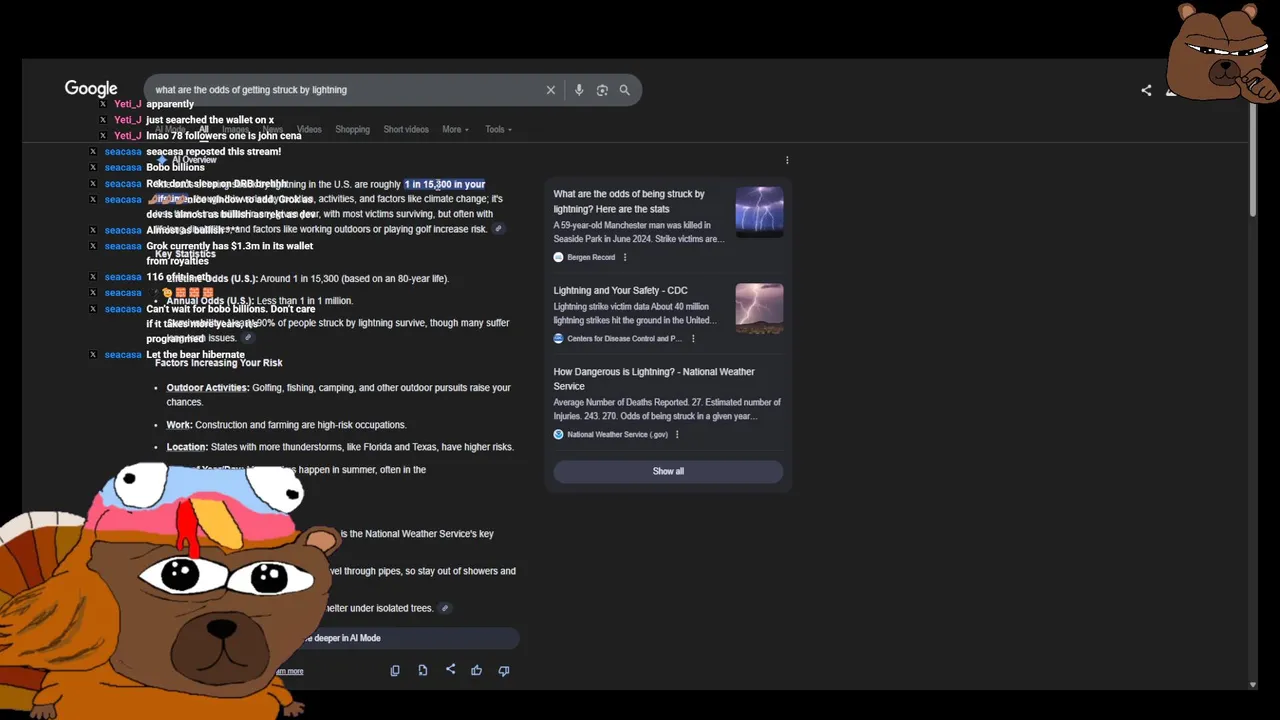This screenshot has height=720, width=1280.
Task: Open 'How Dangerous is Lightning?' NWS link
Action: [654, 379]
